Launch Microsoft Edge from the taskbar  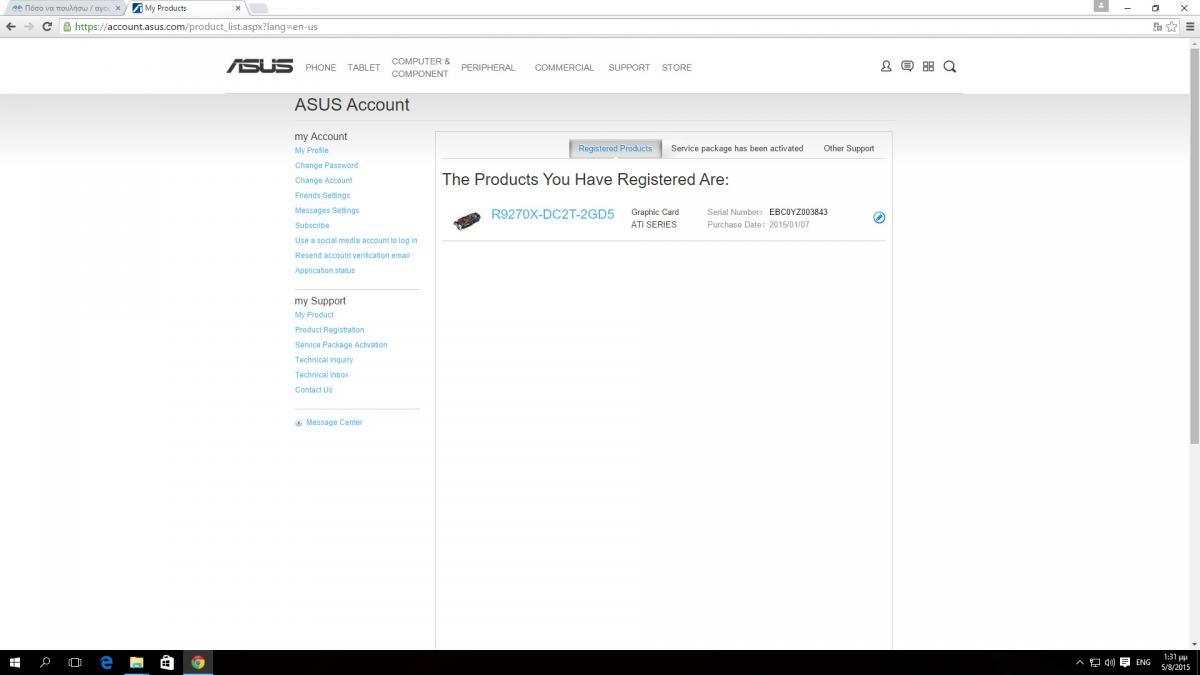click(x=106, y=662)
